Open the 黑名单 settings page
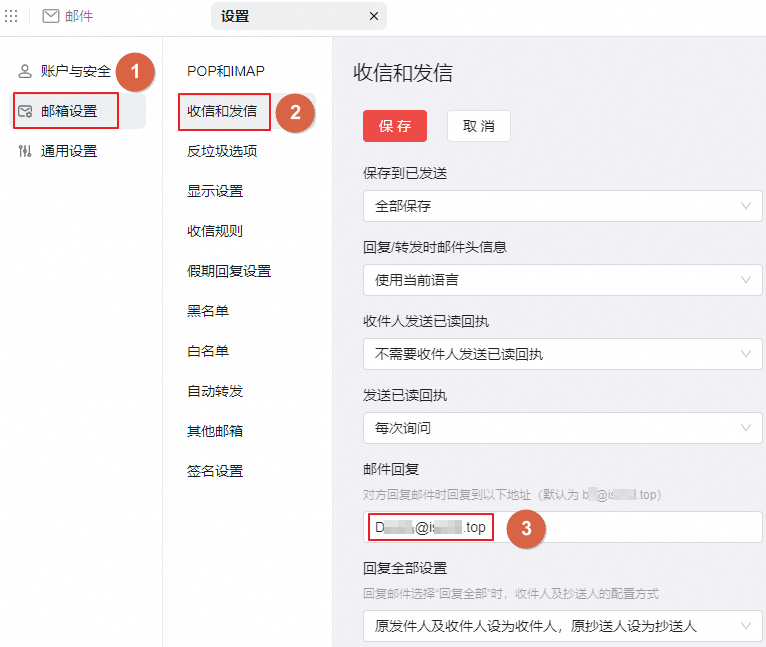This screenshot has height=647, width=766. tap(208, 311)
